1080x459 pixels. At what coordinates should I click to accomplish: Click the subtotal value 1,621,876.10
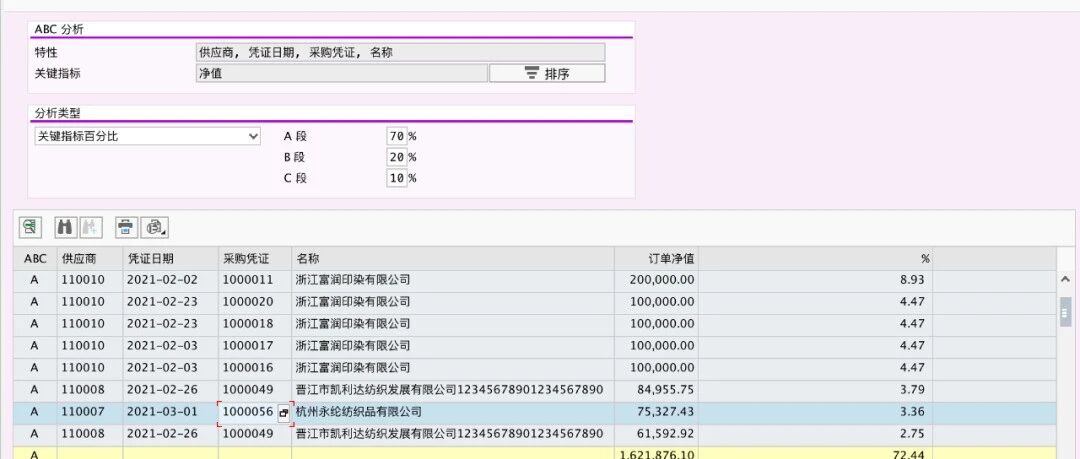coord(656,453)
